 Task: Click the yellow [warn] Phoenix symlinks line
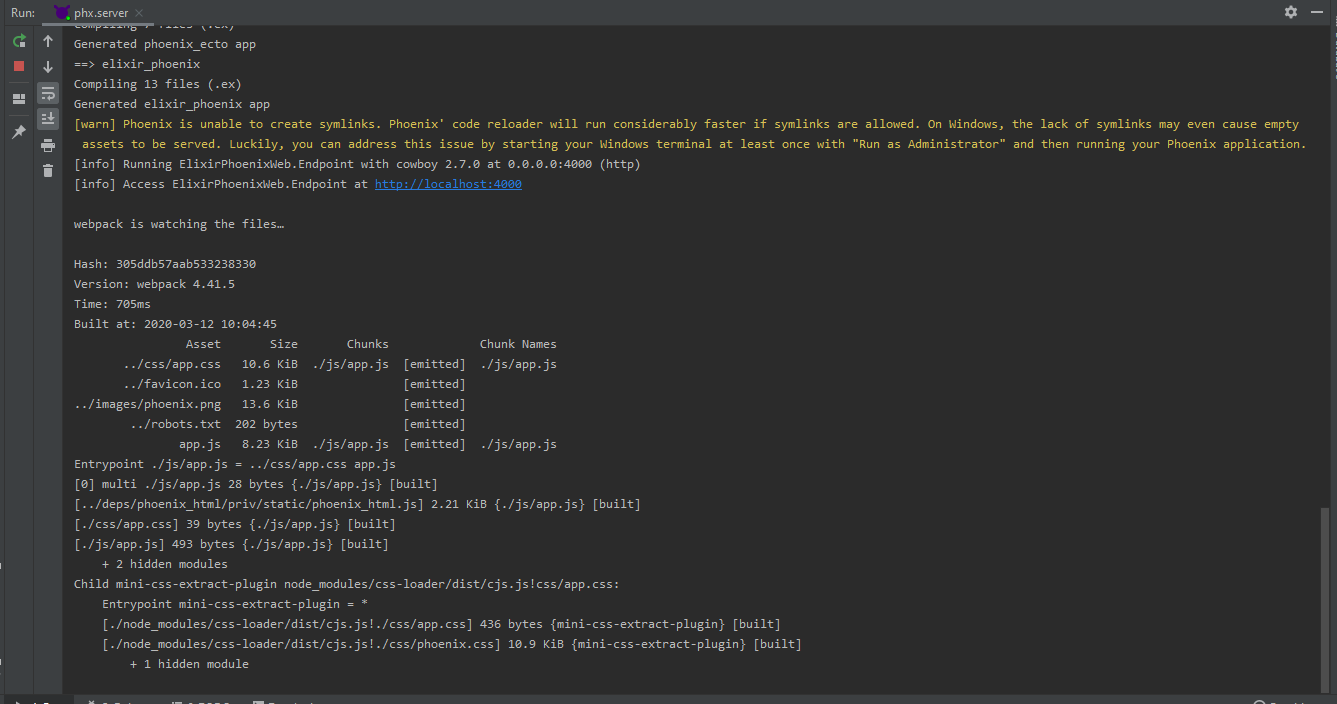[x=686, y=124]
